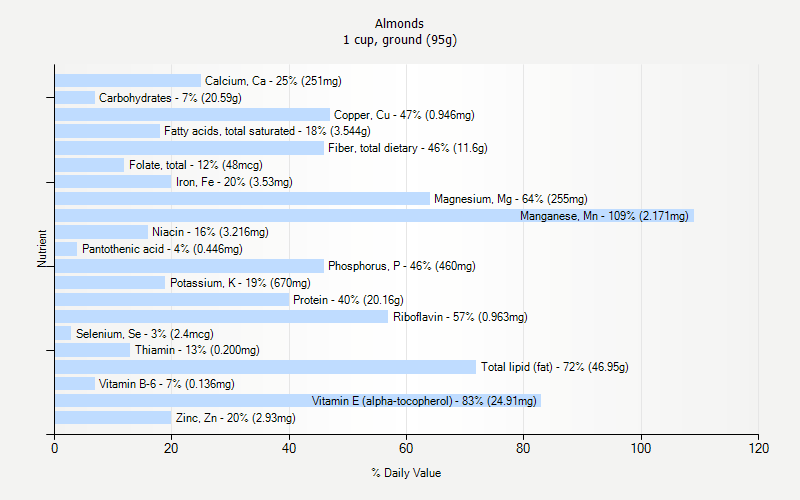The image size is (800, 500).
Task: Click the % Daily Value axis title
Action: (x=406, y=473)
